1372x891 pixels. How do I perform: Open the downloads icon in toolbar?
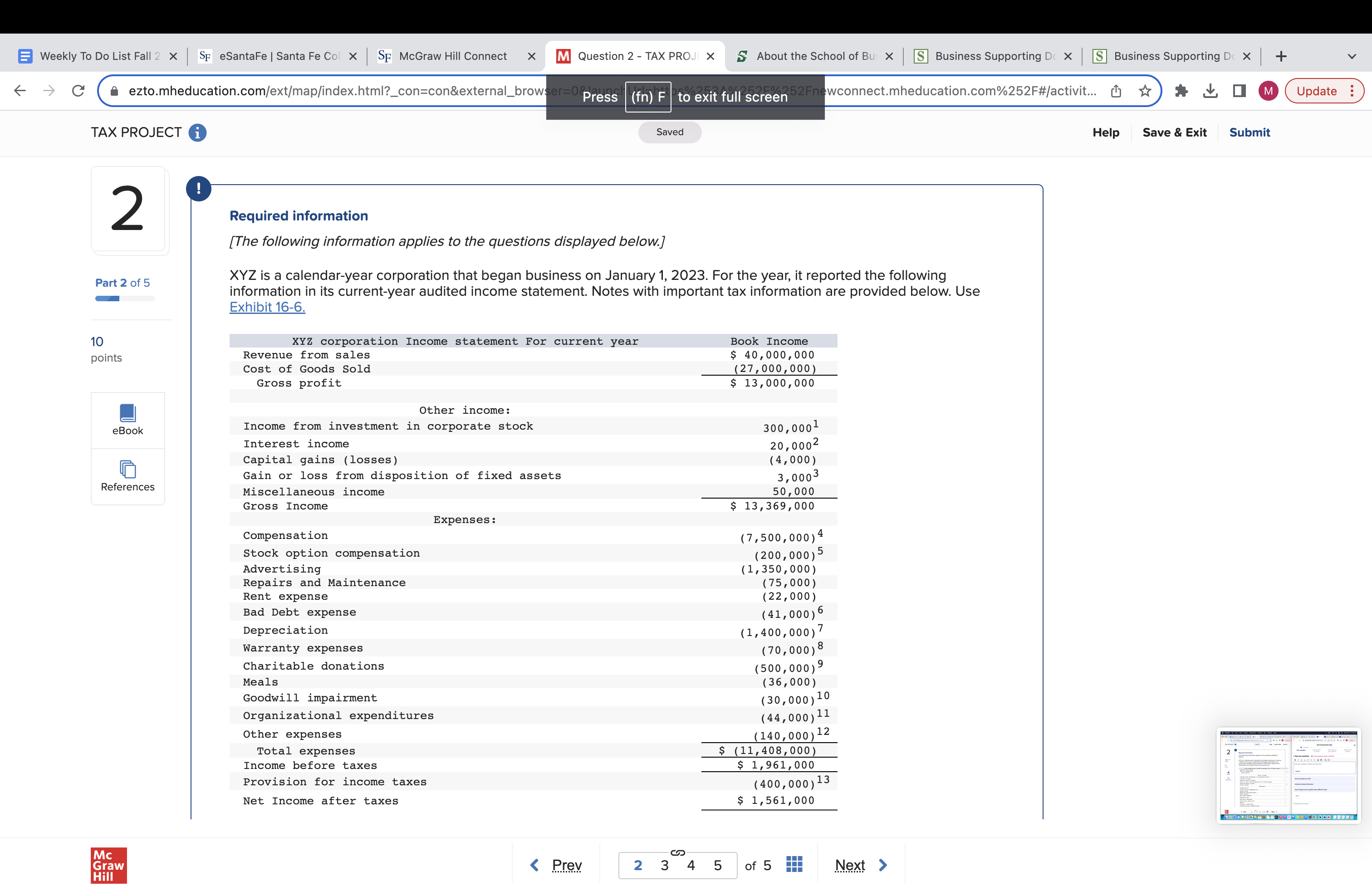tap(1210, 91)
